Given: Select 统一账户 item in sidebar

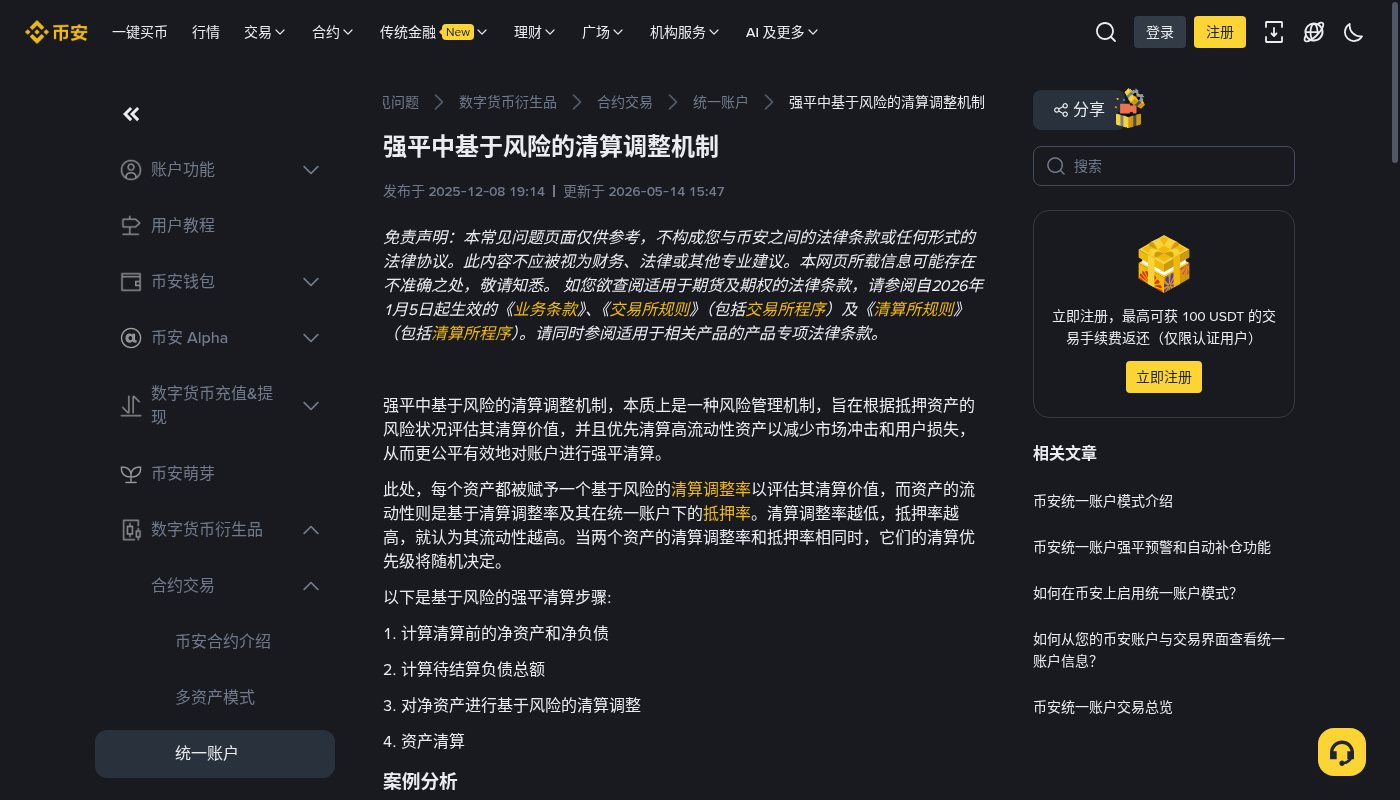Looking at the screenshot, I should (215, 754).
